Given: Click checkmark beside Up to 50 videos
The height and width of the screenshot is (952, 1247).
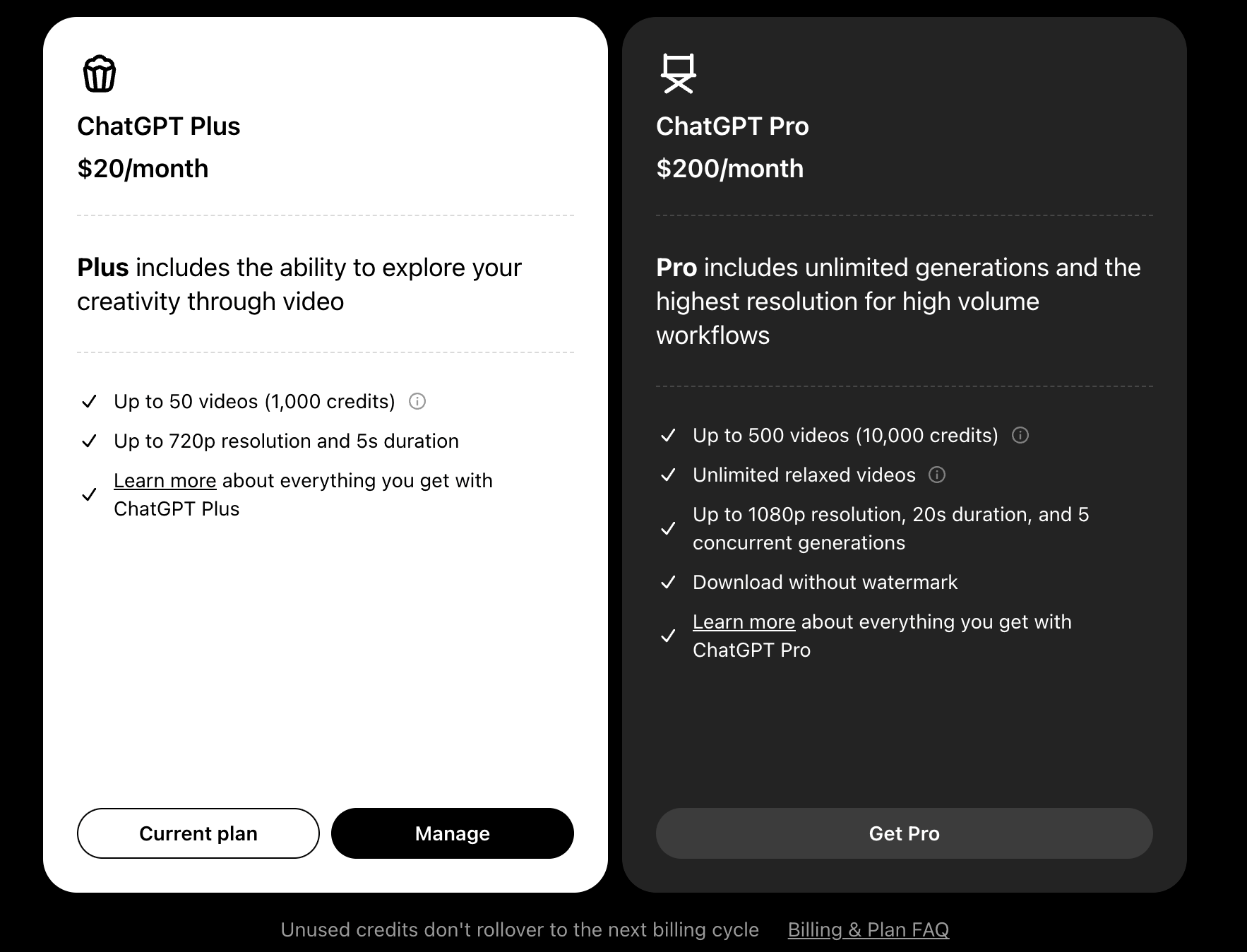Looking at the screenshot, I should pyautogui.click(x=89, y=402).
